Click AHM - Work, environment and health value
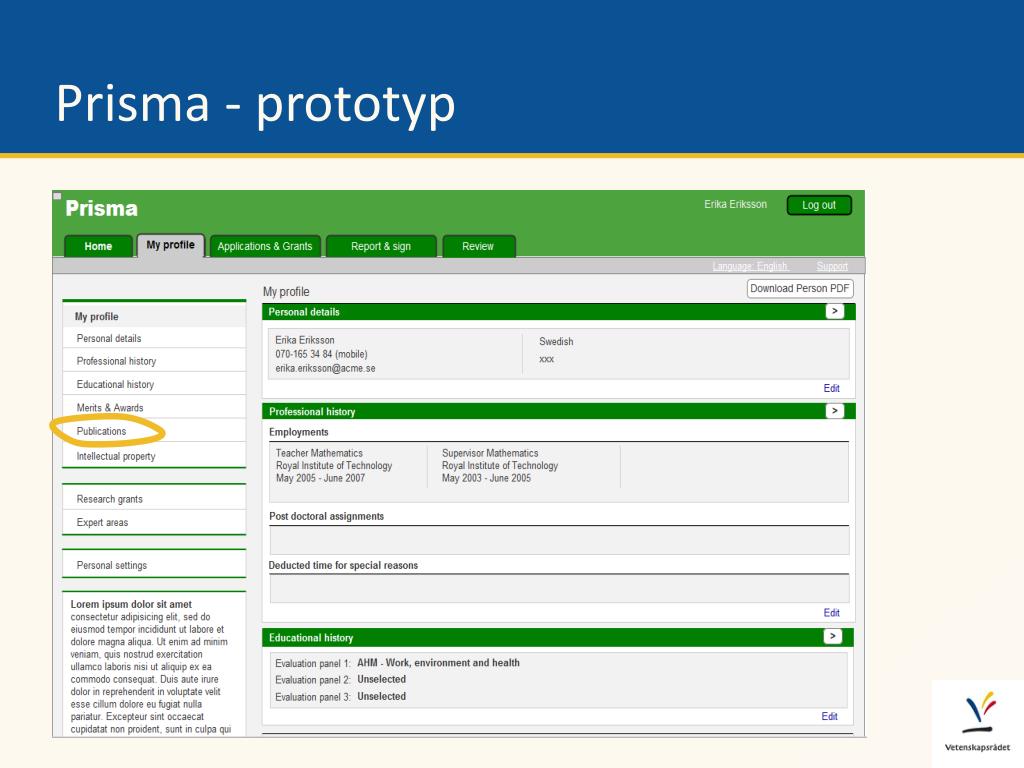 [x=438, y=663]
